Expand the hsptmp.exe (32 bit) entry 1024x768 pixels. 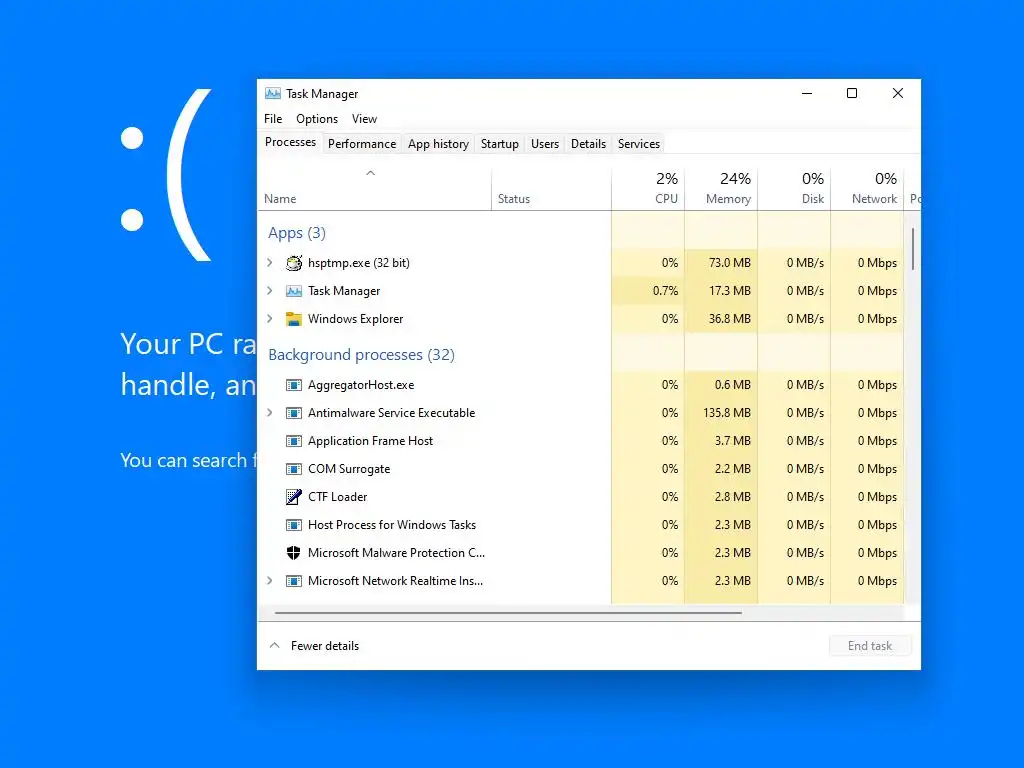(x=270, y=263)
